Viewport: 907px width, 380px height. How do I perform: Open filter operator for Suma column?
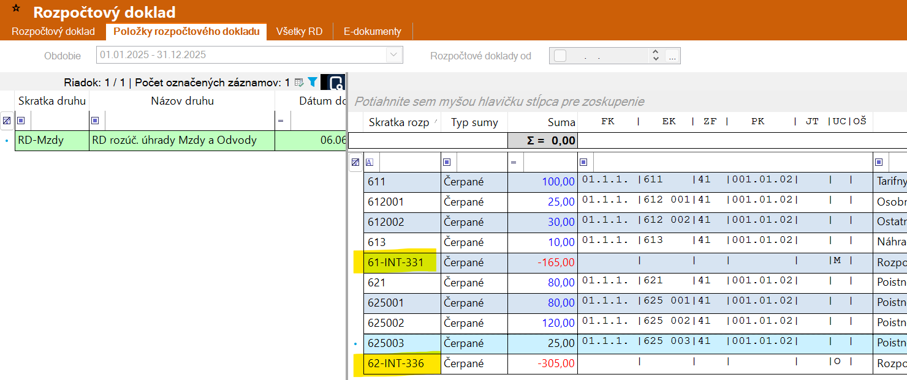[513, 163]
